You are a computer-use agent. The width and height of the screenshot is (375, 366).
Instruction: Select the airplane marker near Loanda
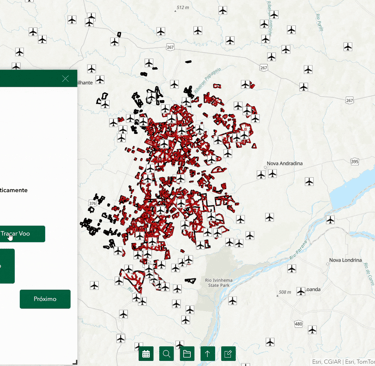[301, 291]
